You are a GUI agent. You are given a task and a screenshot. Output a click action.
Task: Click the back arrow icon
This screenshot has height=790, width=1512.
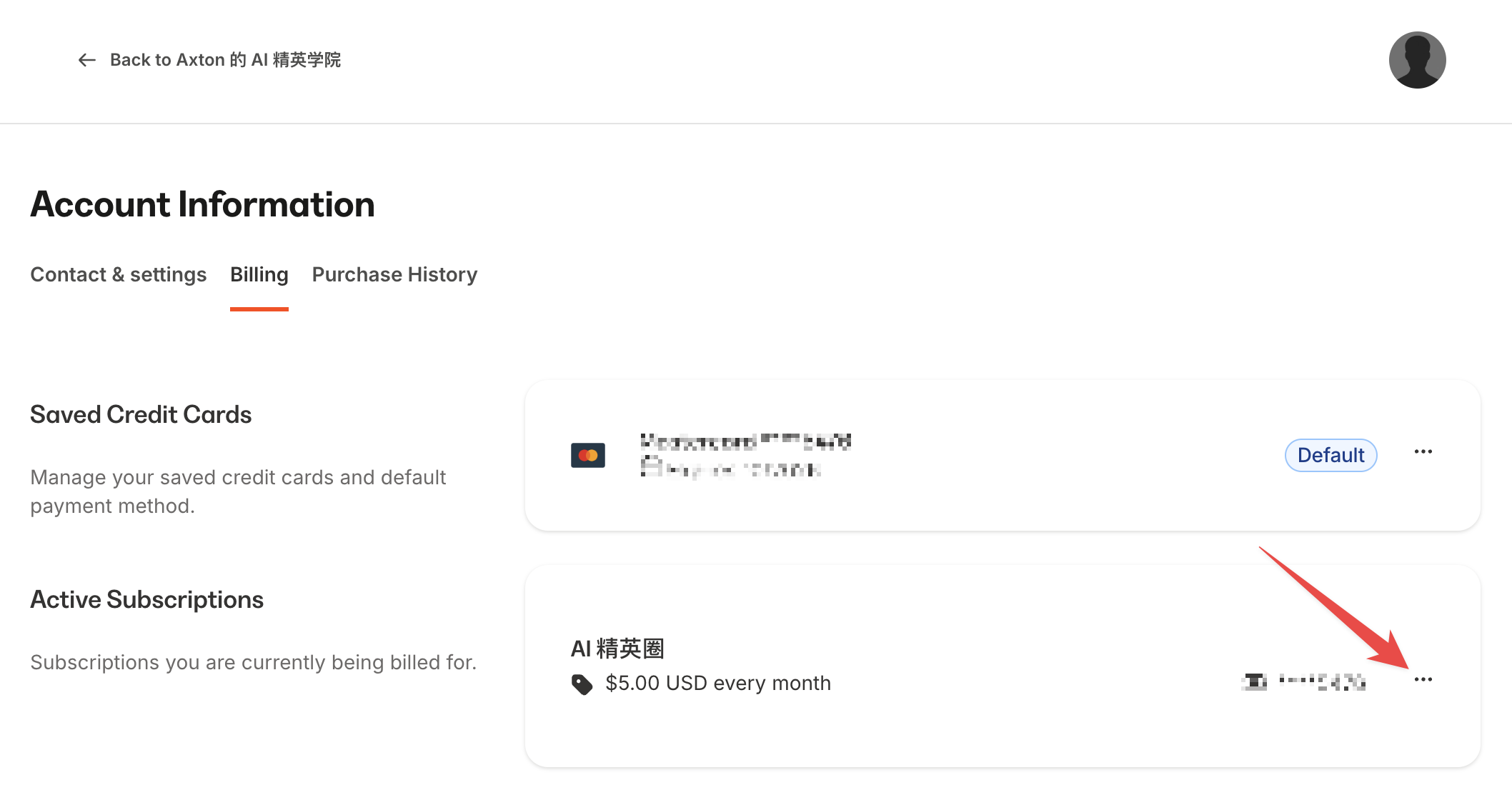tap(86, 60)
